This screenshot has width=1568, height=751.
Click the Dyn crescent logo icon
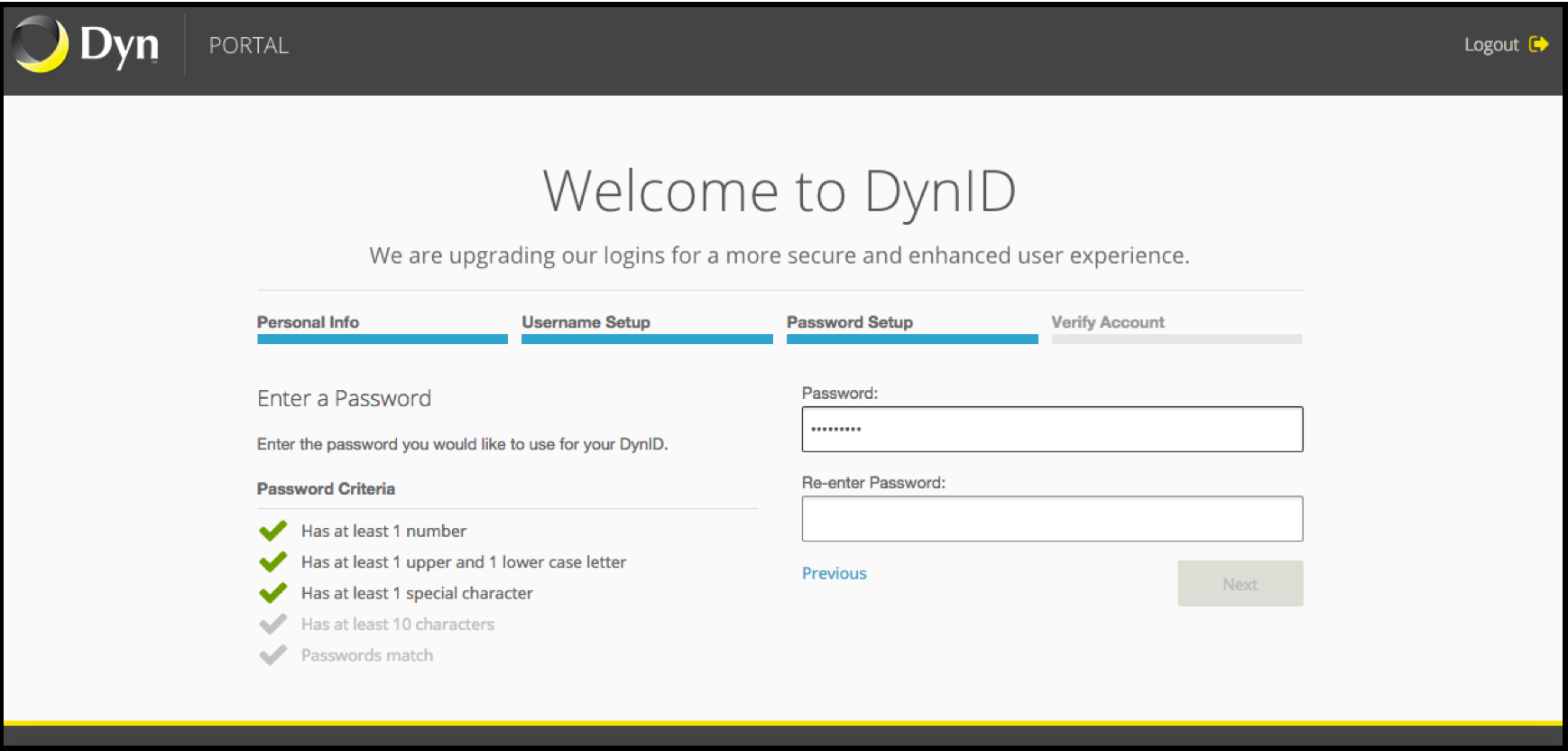(41, 44)
